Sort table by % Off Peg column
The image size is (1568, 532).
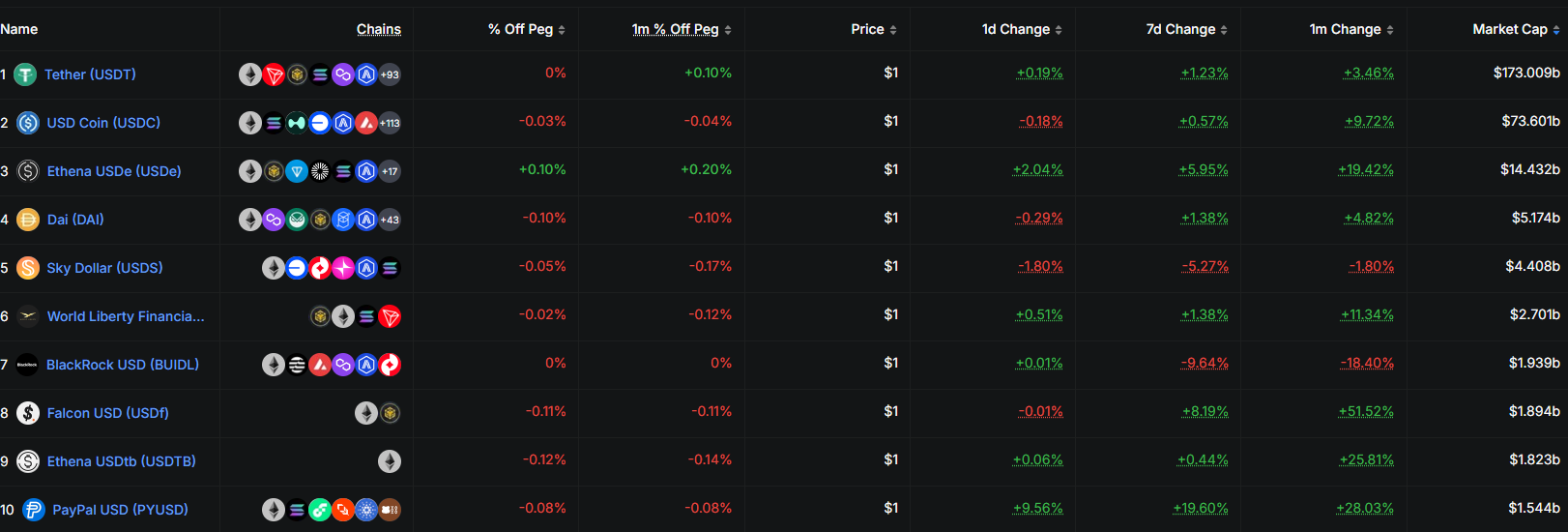pos(527,29)
